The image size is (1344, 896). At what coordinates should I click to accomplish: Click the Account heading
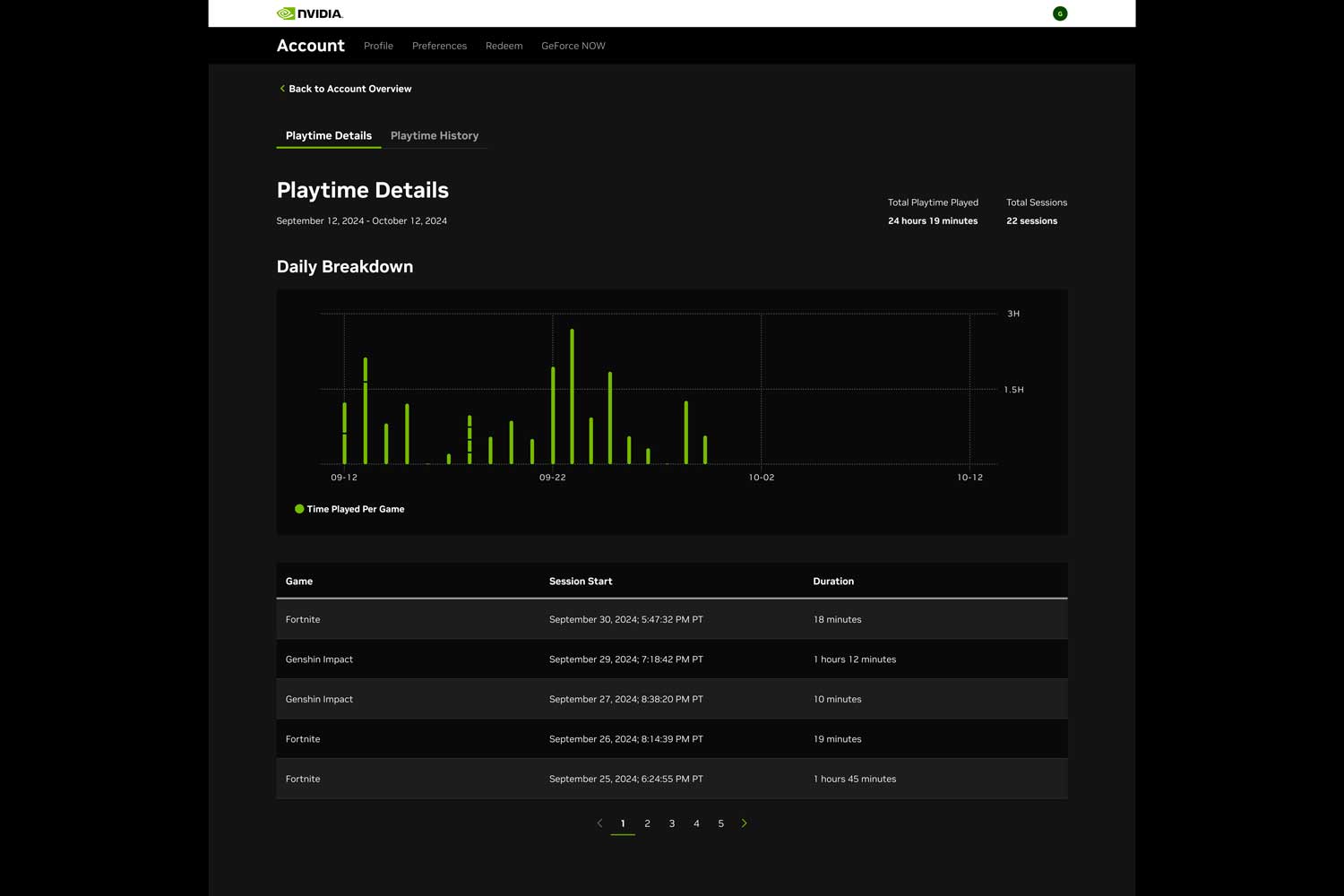point(310,46)
